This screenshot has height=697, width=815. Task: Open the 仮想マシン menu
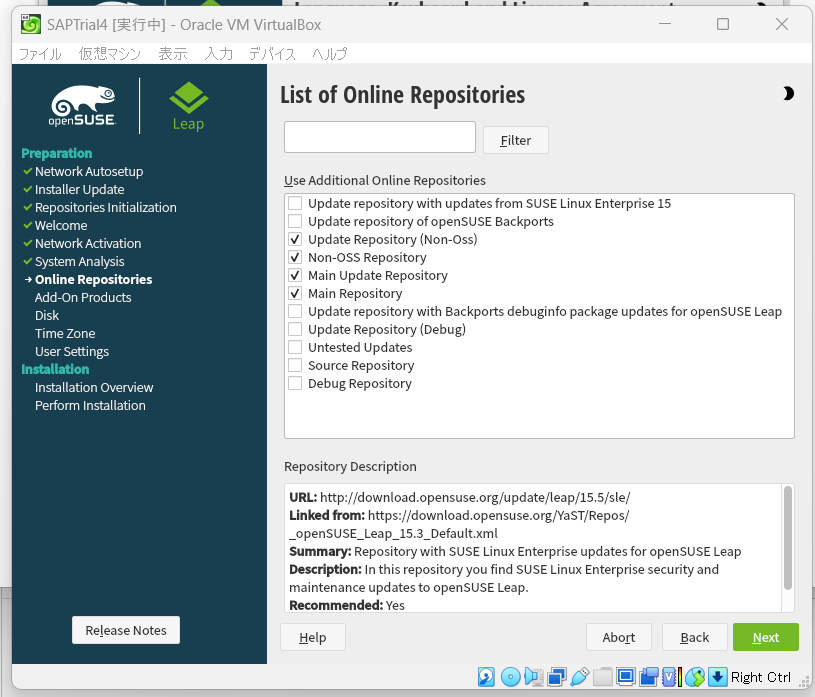[x=110, y=54]
